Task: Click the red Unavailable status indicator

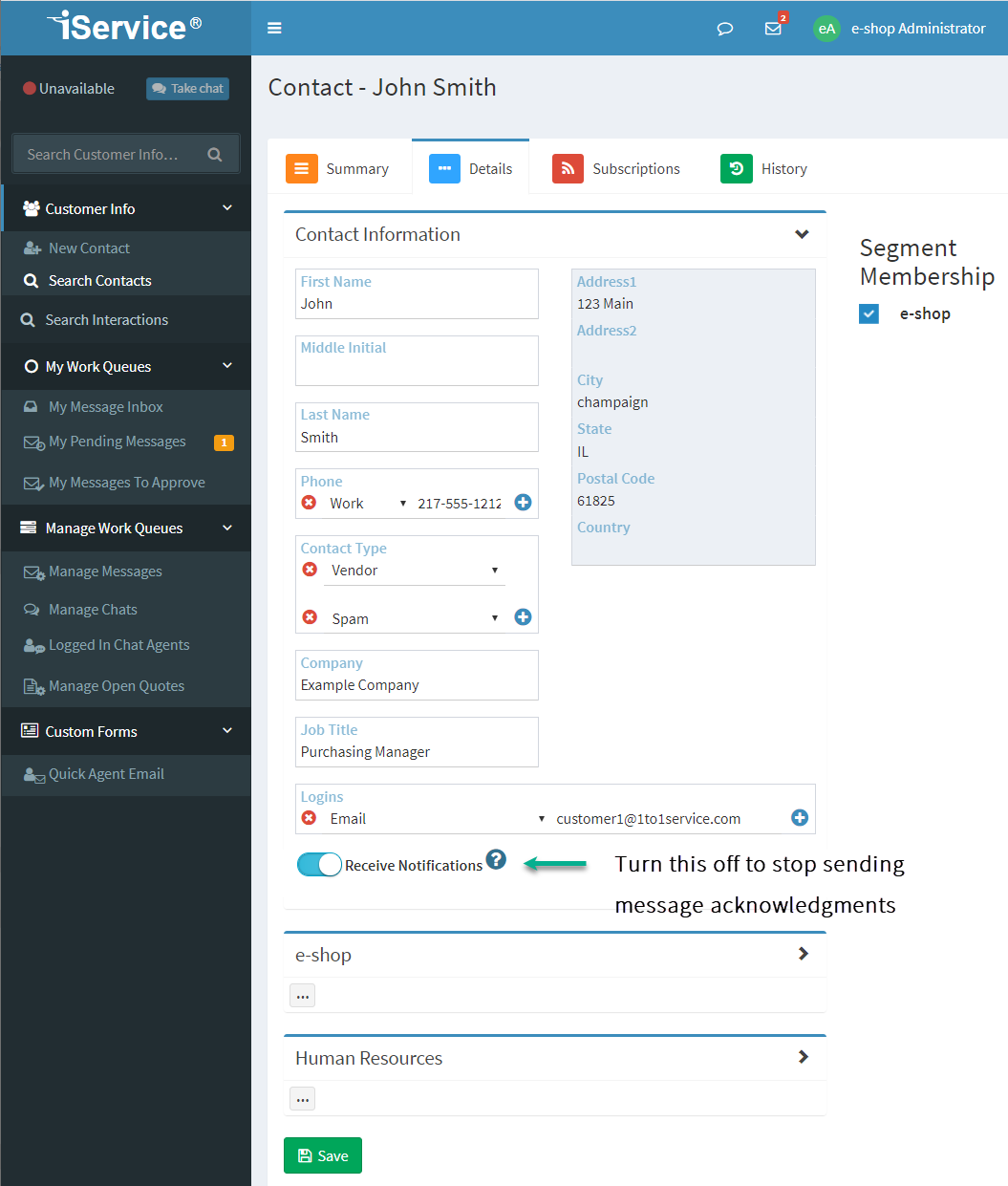Action: click(30, 89)
